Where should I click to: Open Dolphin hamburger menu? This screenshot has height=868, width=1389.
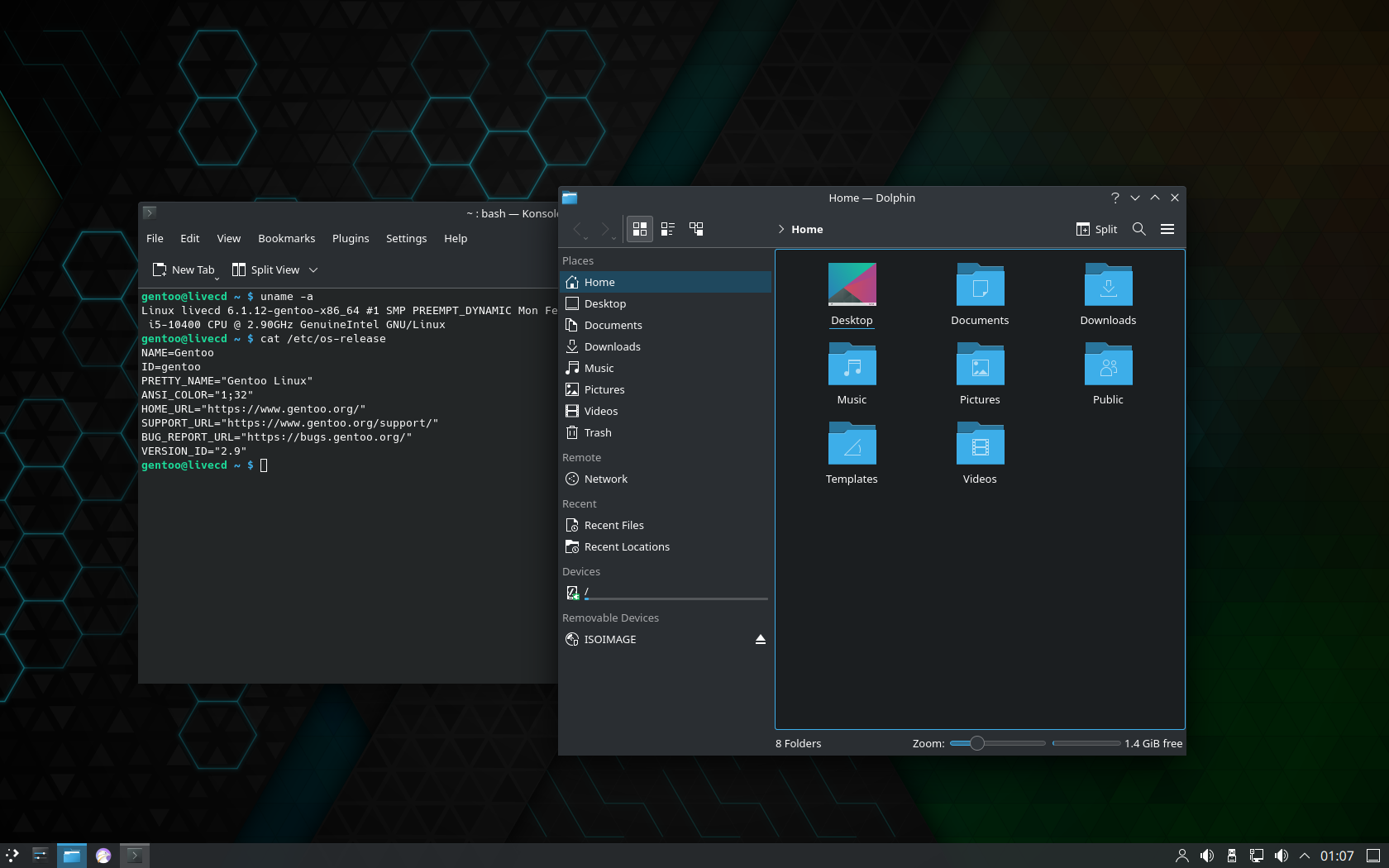click(x=1167, y=229)
